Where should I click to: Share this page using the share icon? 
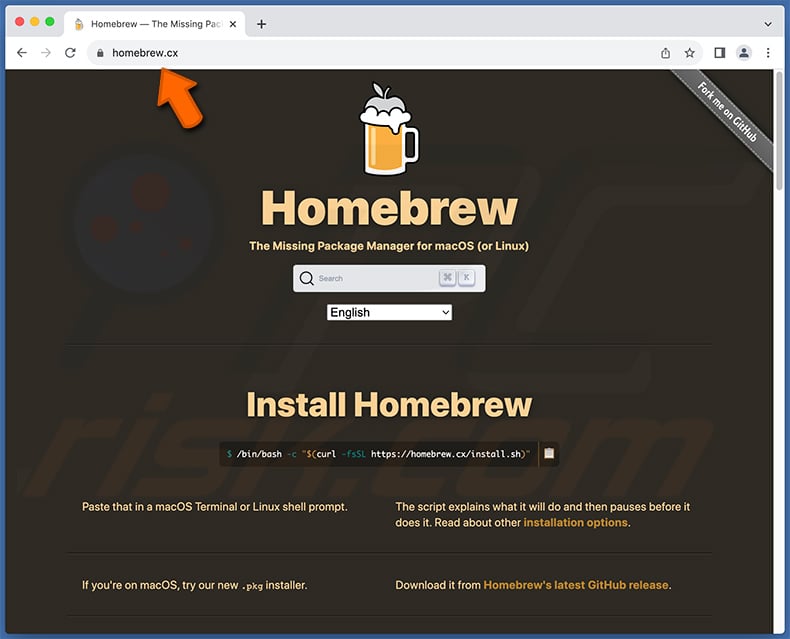click(666, 52)
